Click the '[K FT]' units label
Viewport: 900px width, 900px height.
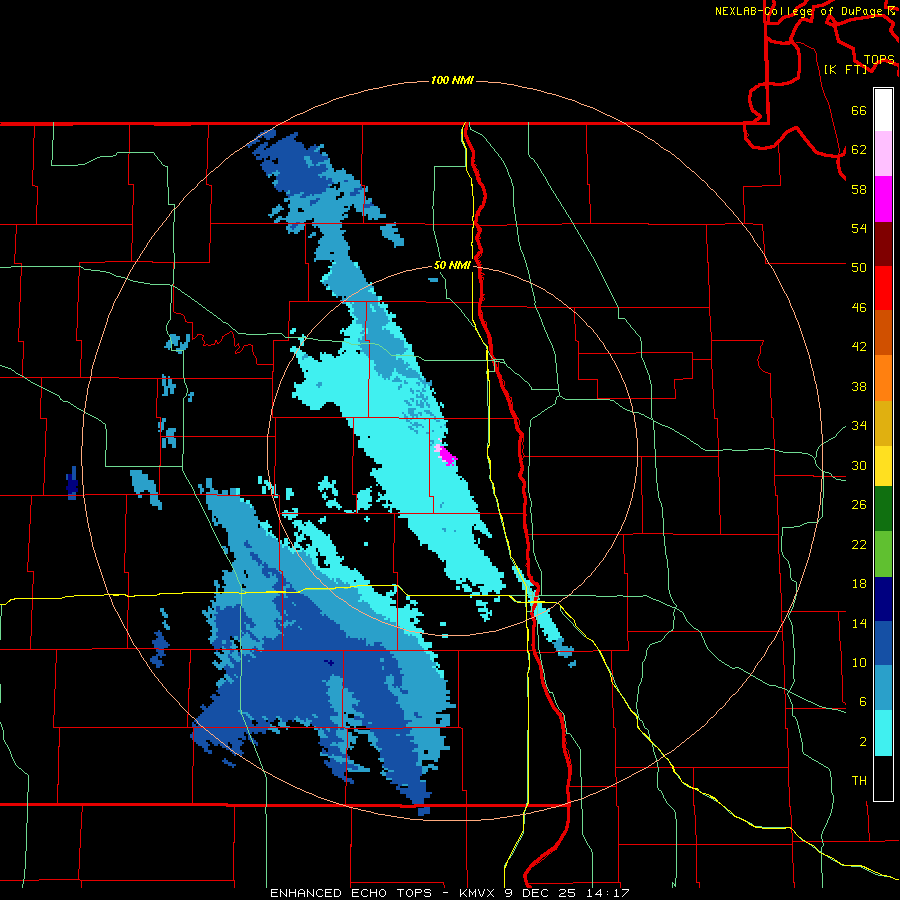click(845, 69)
